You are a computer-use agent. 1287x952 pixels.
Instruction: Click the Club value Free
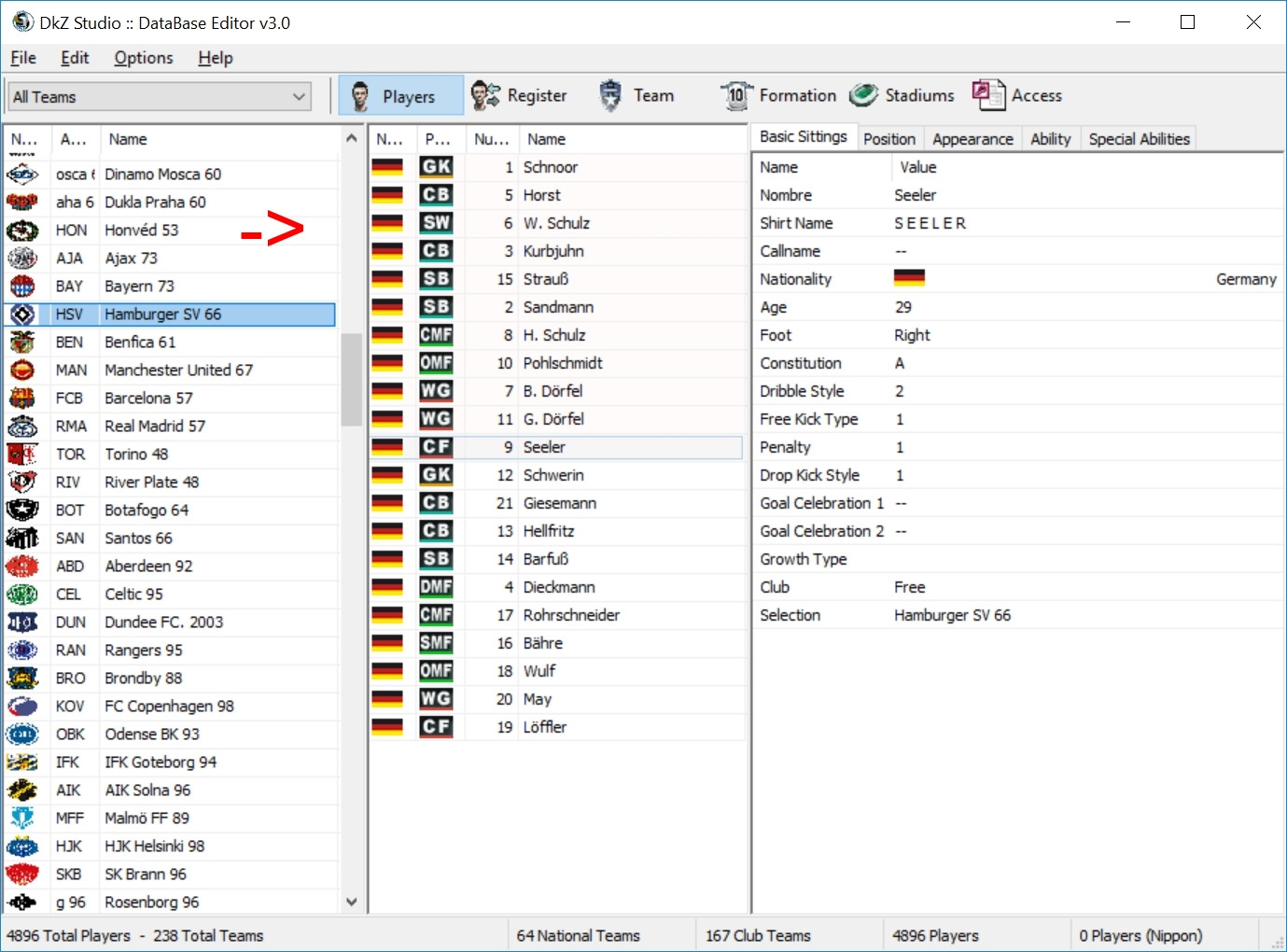(x=910, y=587)
